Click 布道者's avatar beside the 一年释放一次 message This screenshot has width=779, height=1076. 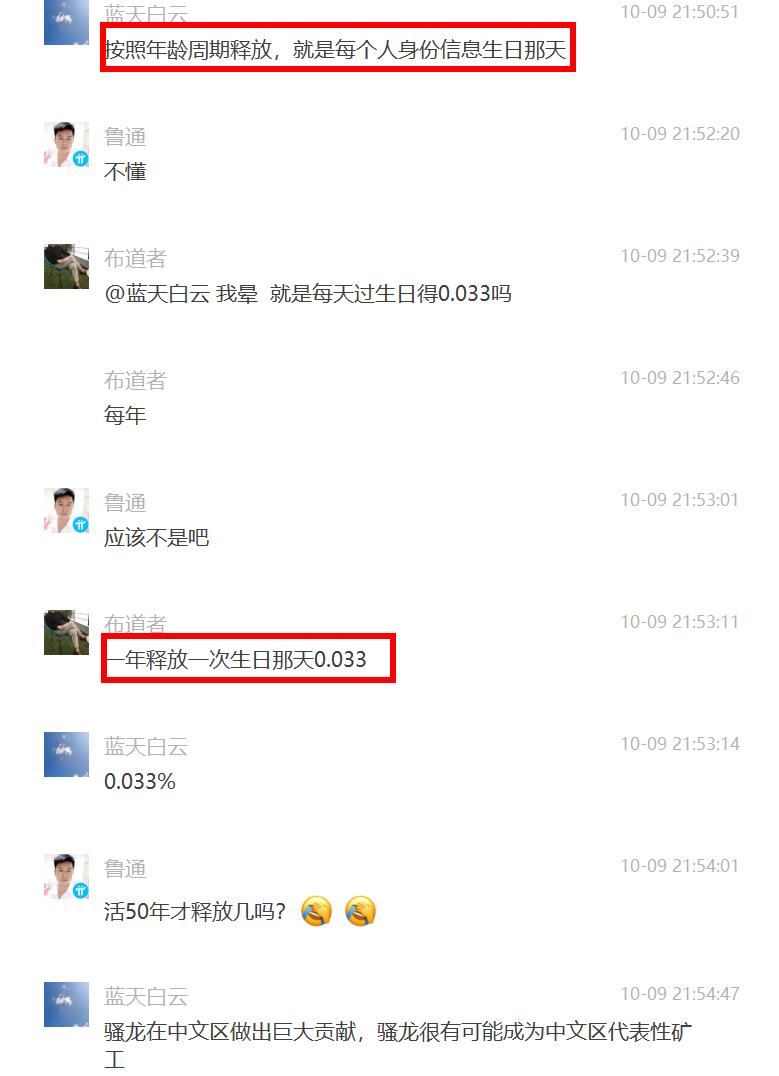tap(67, 632)
